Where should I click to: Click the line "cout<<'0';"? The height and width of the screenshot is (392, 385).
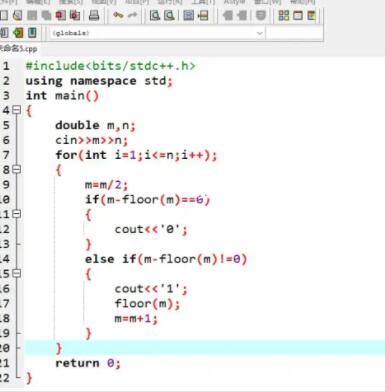[151, 229]
